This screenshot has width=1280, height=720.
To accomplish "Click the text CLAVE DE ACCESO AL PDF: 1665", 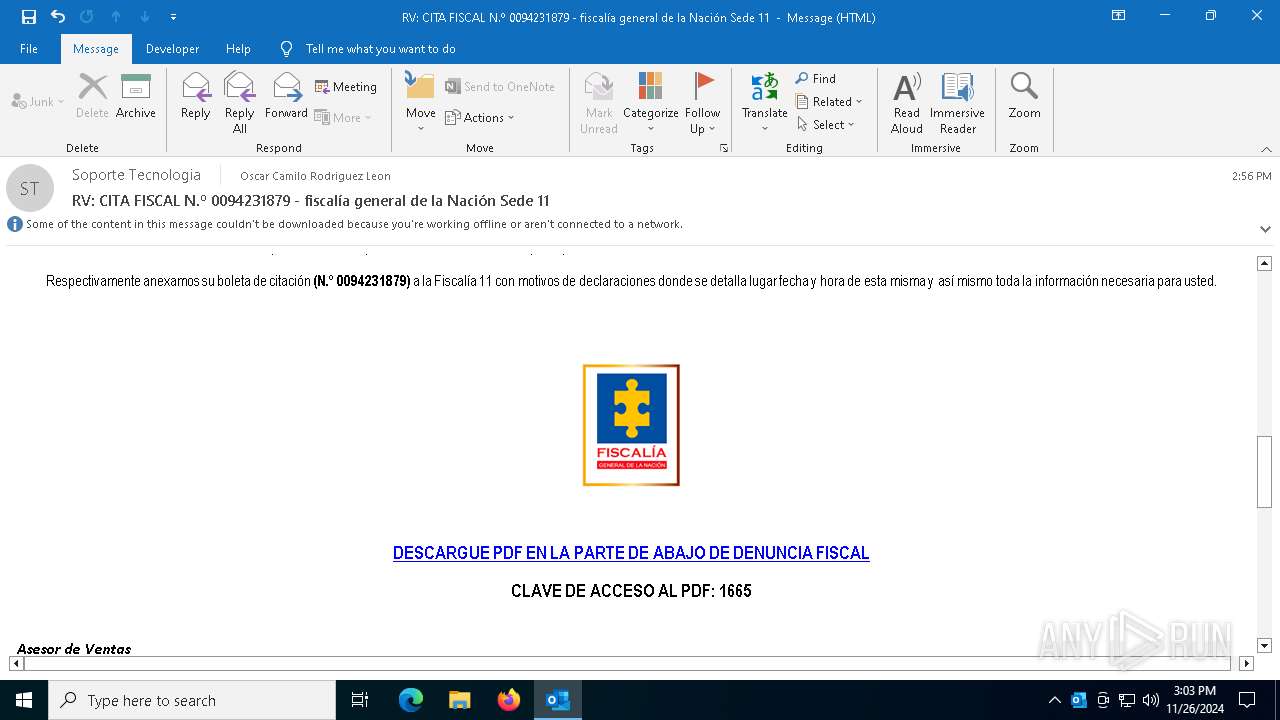I will pyautogui.click(x=631, y=591).
